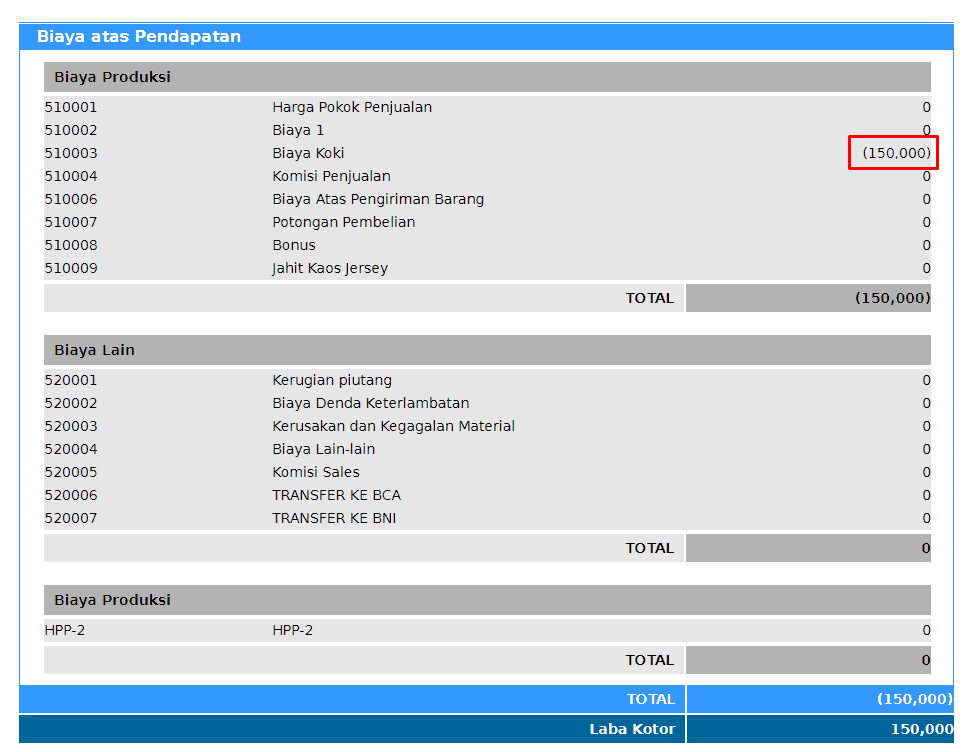Image resolution: width=976 pixels, height=752 pixels.
Task: Select Biaya Atas Pengiriman Barang row
Action: click(x=378, y=199)
